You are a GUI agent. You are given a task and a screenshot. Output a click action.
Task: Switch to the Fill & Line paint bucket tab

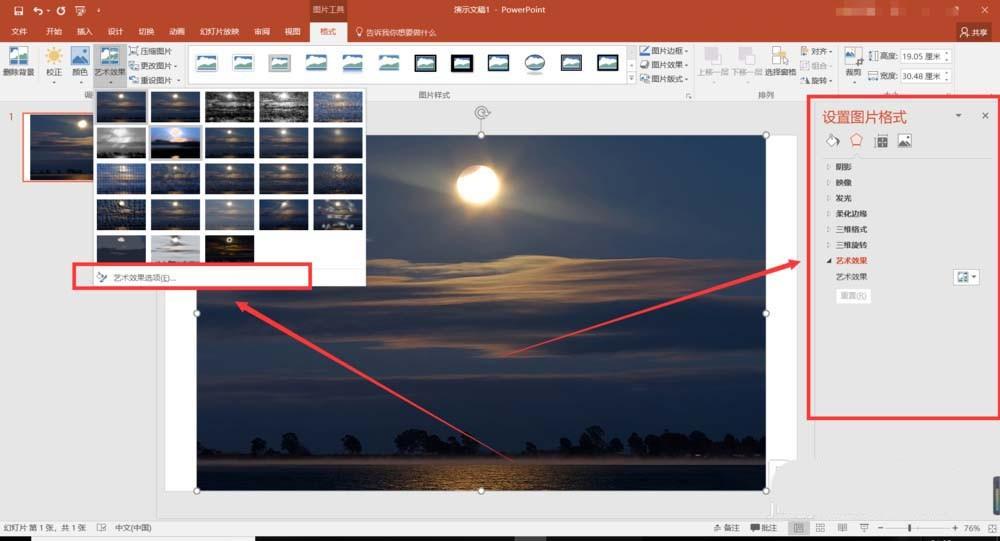pyautogui.click(x=832, y=141)
